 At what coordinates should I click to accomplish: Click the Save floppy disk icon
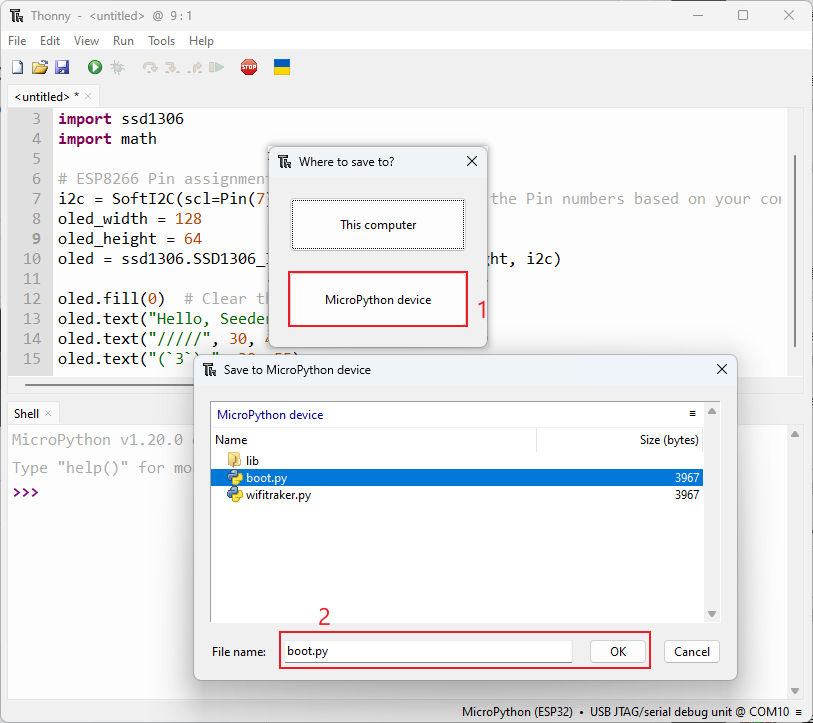pyautogui.click(x=62, y=67)
